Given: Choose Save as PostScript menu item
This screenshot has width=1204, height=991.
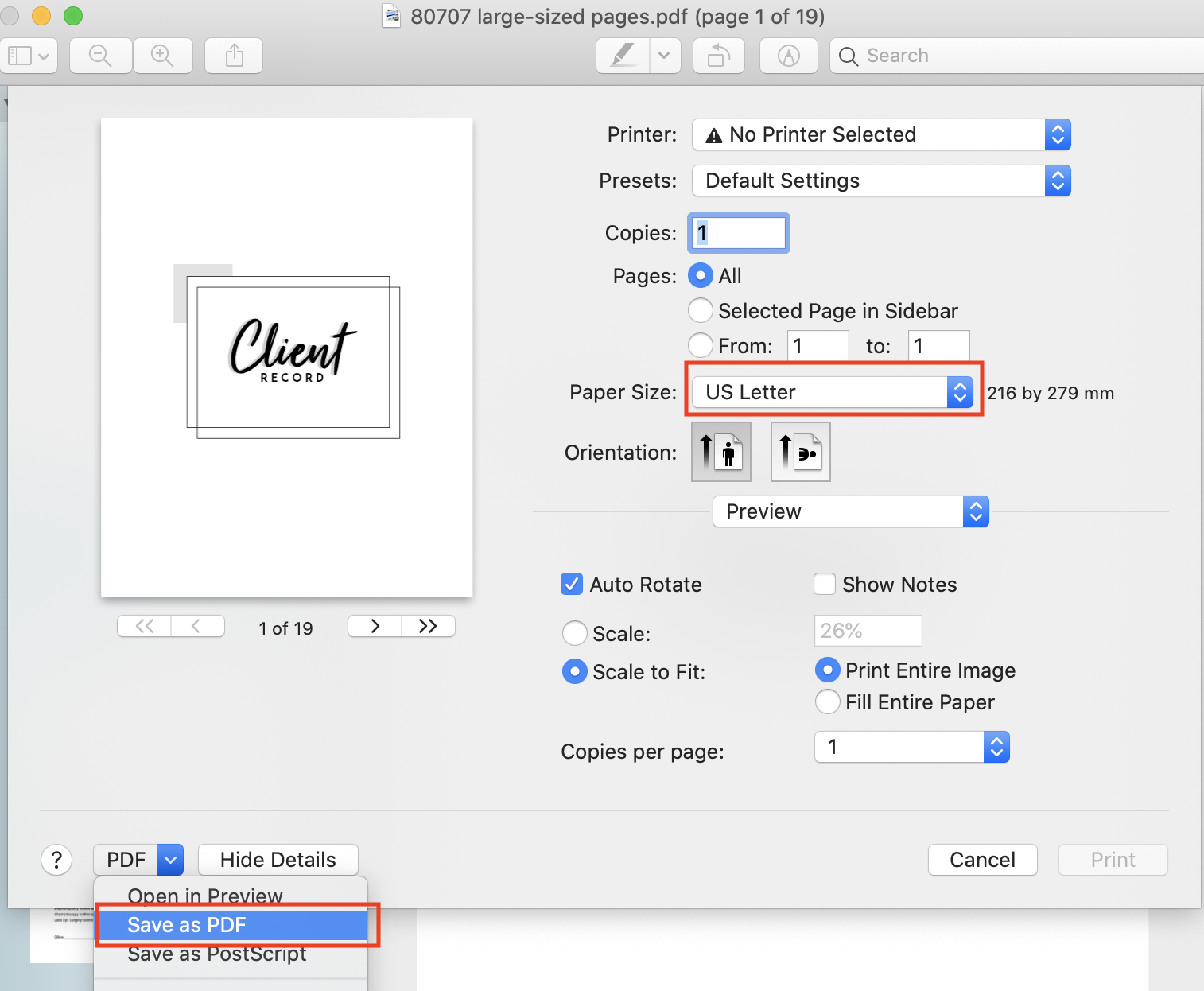Looking at the screenshot, I should (x=217, y=954).
